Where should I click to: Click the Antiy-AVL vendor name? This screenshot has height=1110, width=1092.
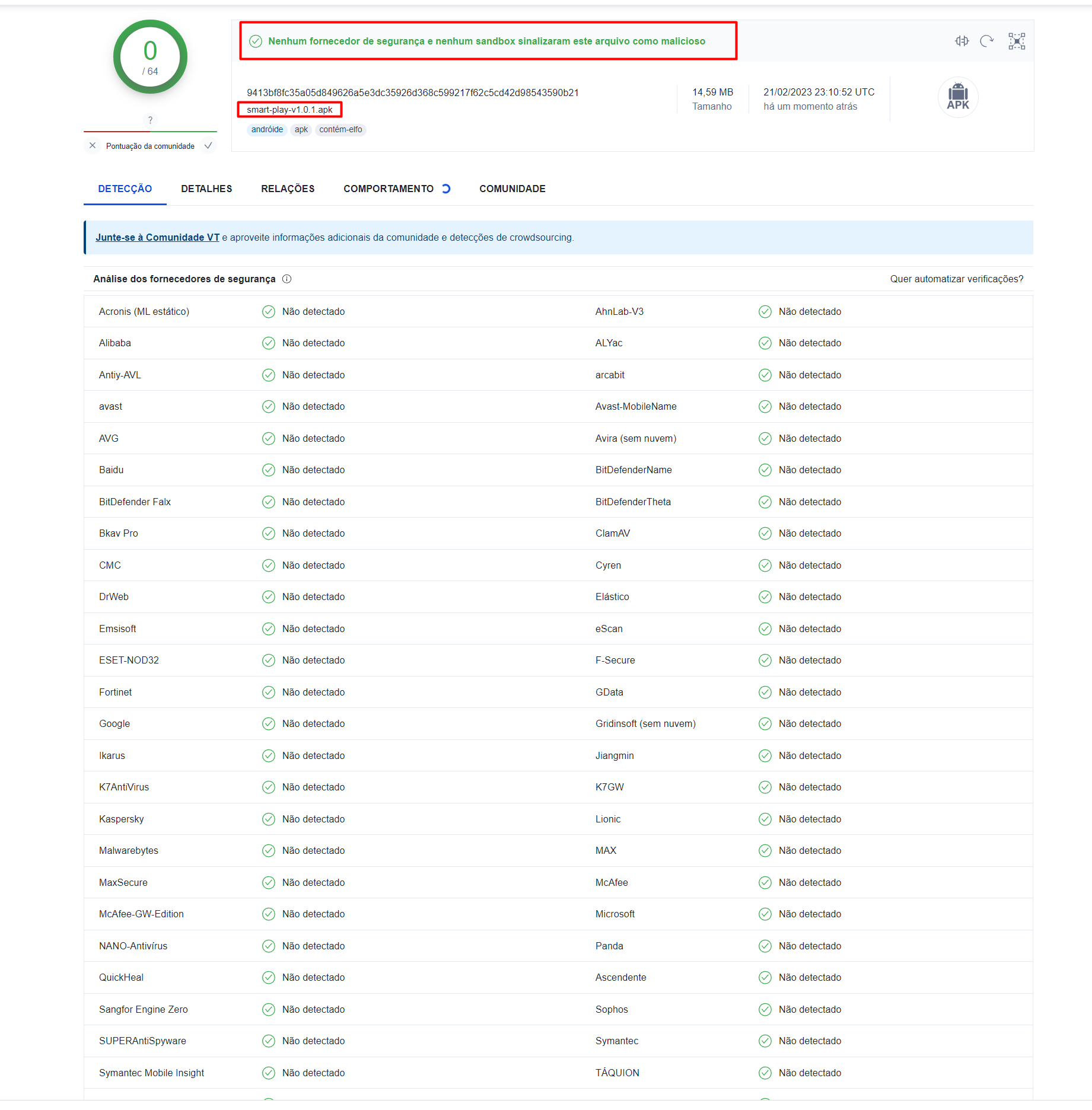pos(120,375)
